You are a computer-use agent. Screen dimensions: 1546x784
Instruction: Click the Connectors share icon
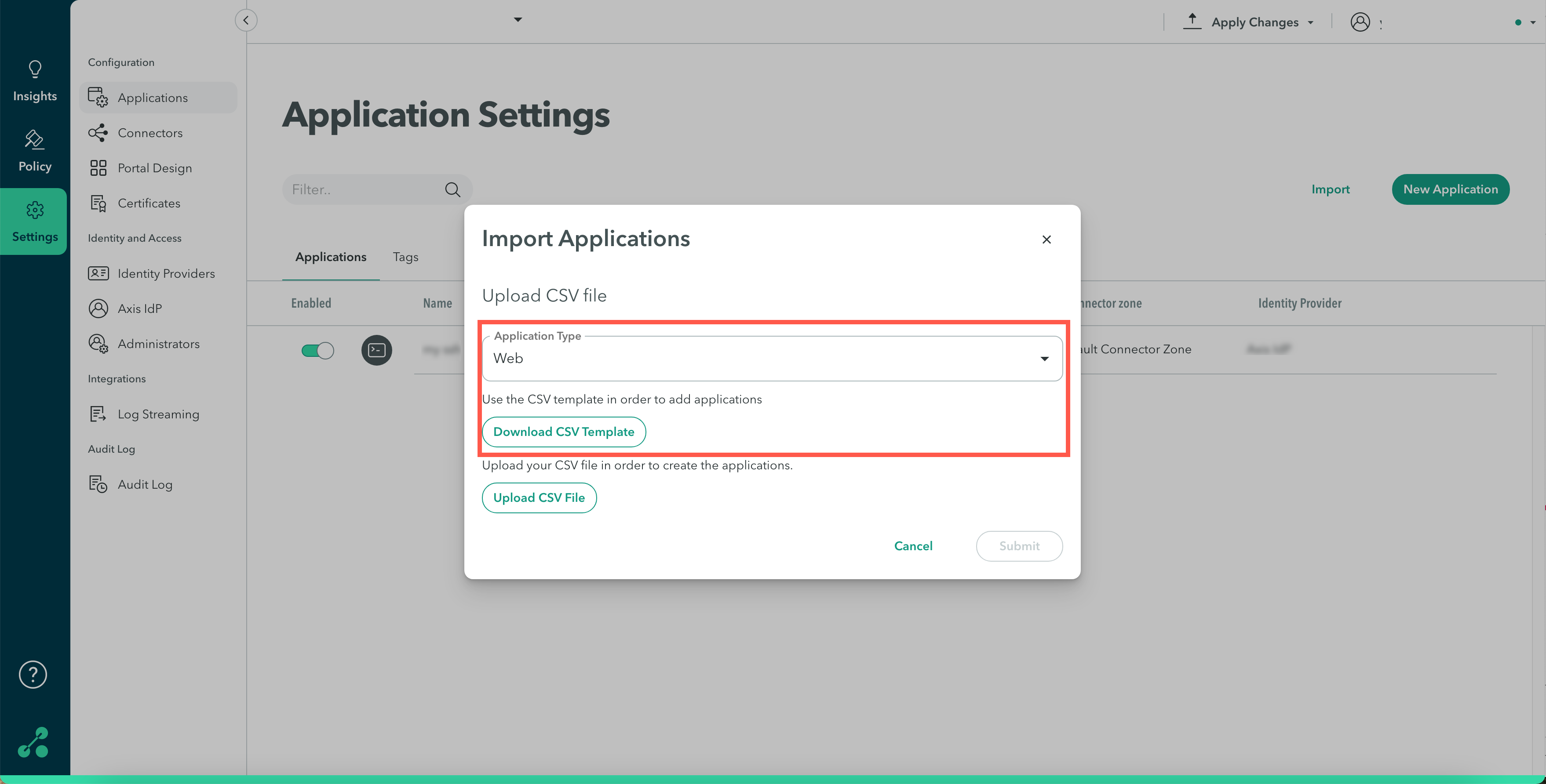[98, 133]
